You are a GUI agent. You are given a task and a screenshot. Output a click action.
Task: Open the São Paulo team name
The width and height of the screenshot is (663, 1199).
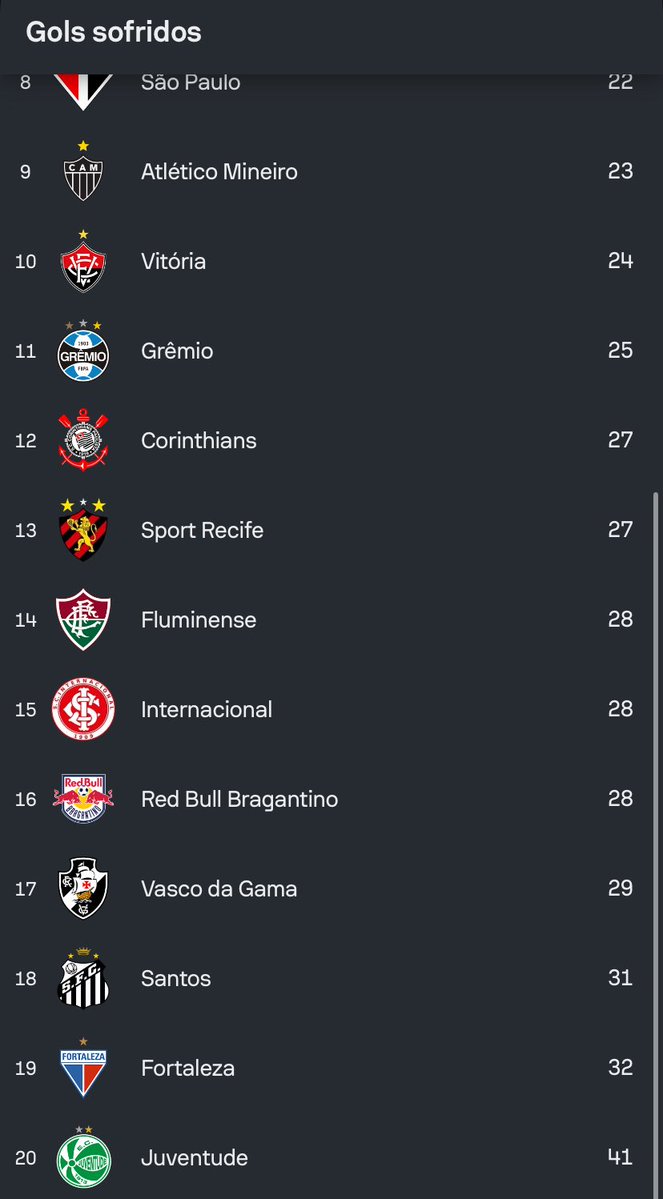[x=190, y=82]
